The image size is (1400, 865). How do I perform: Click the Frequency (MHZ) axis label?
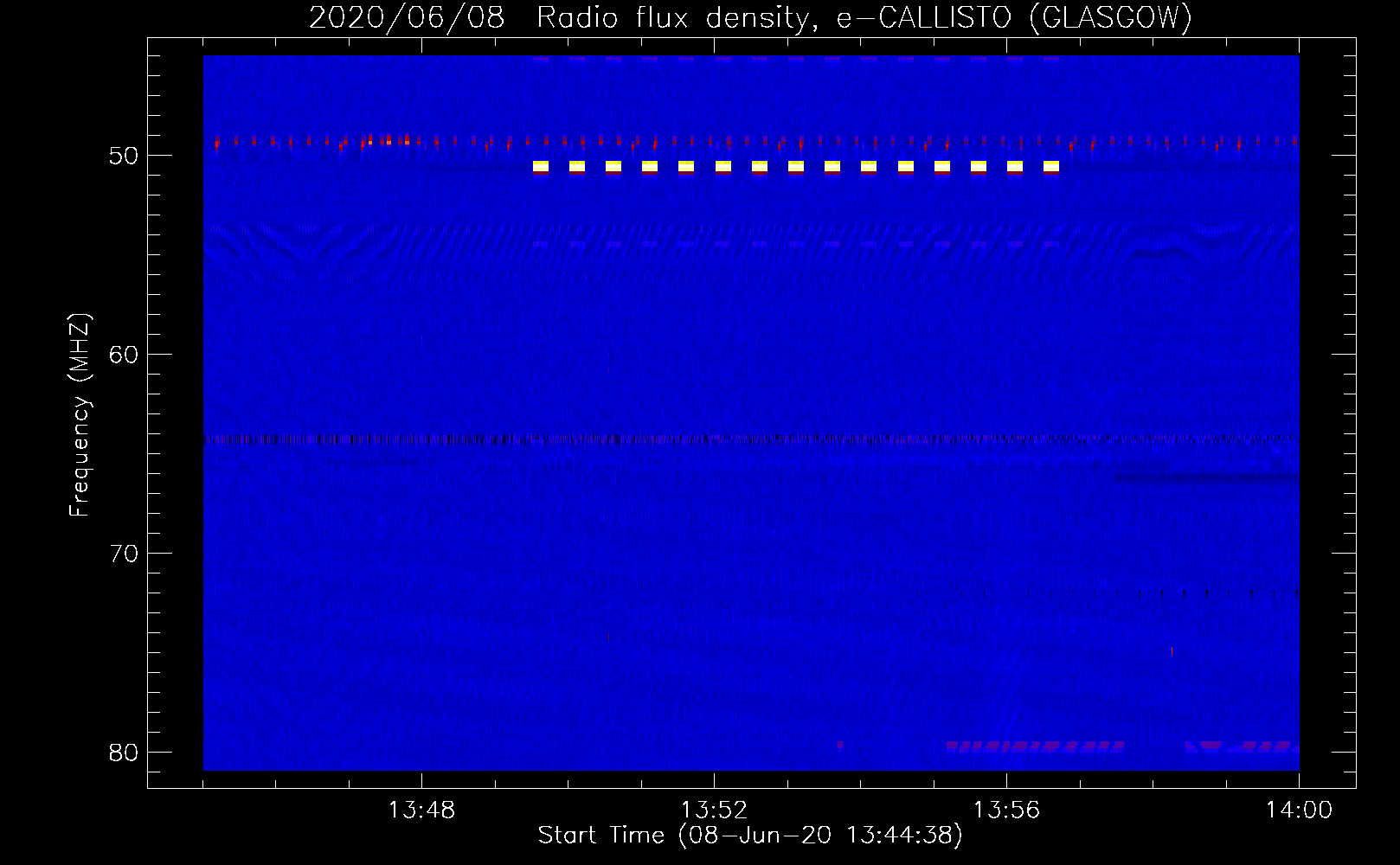[x=80, y=415]
